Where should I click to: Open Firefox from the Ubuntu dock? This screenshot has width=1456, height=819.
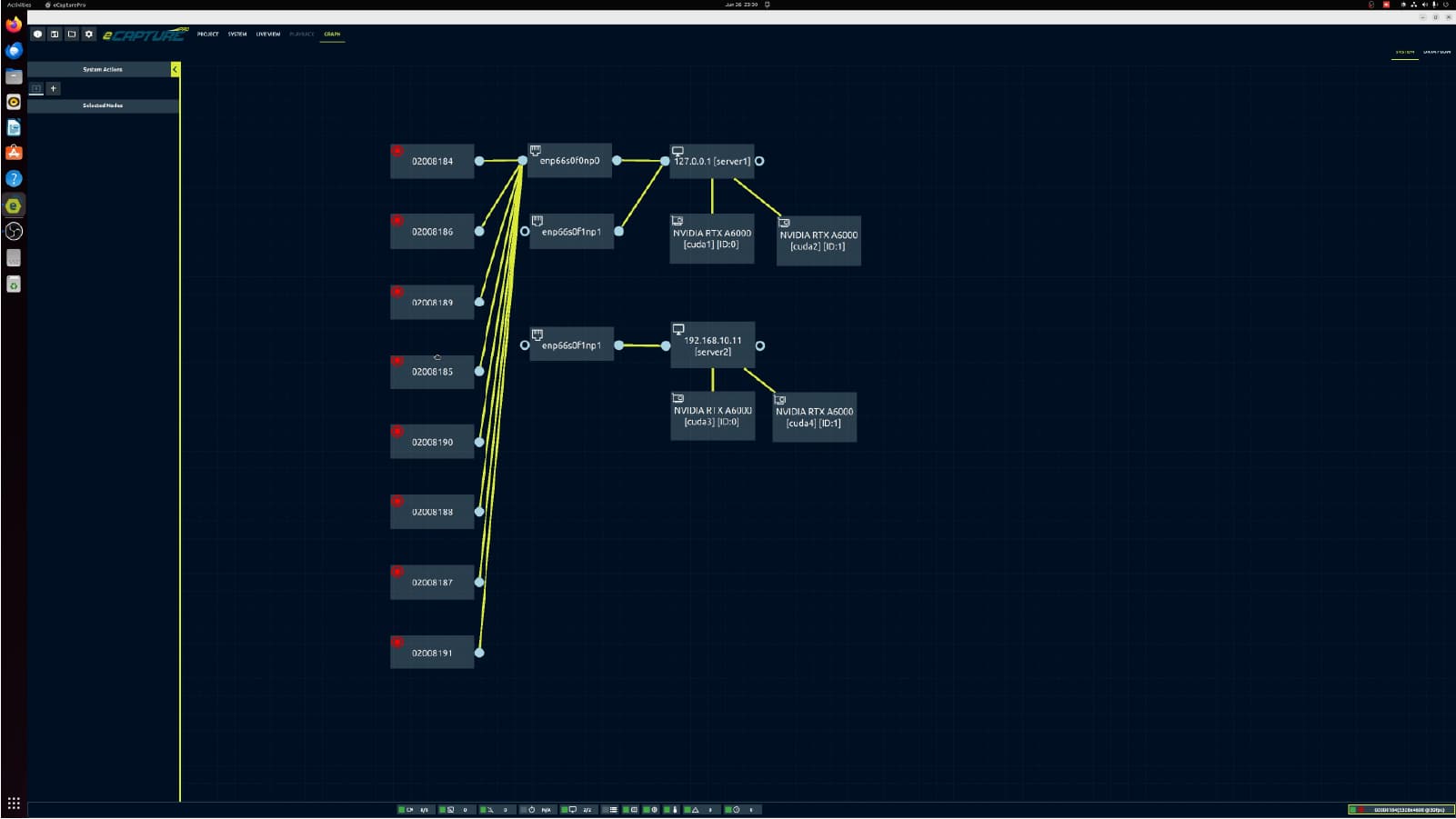click(14, 25)
